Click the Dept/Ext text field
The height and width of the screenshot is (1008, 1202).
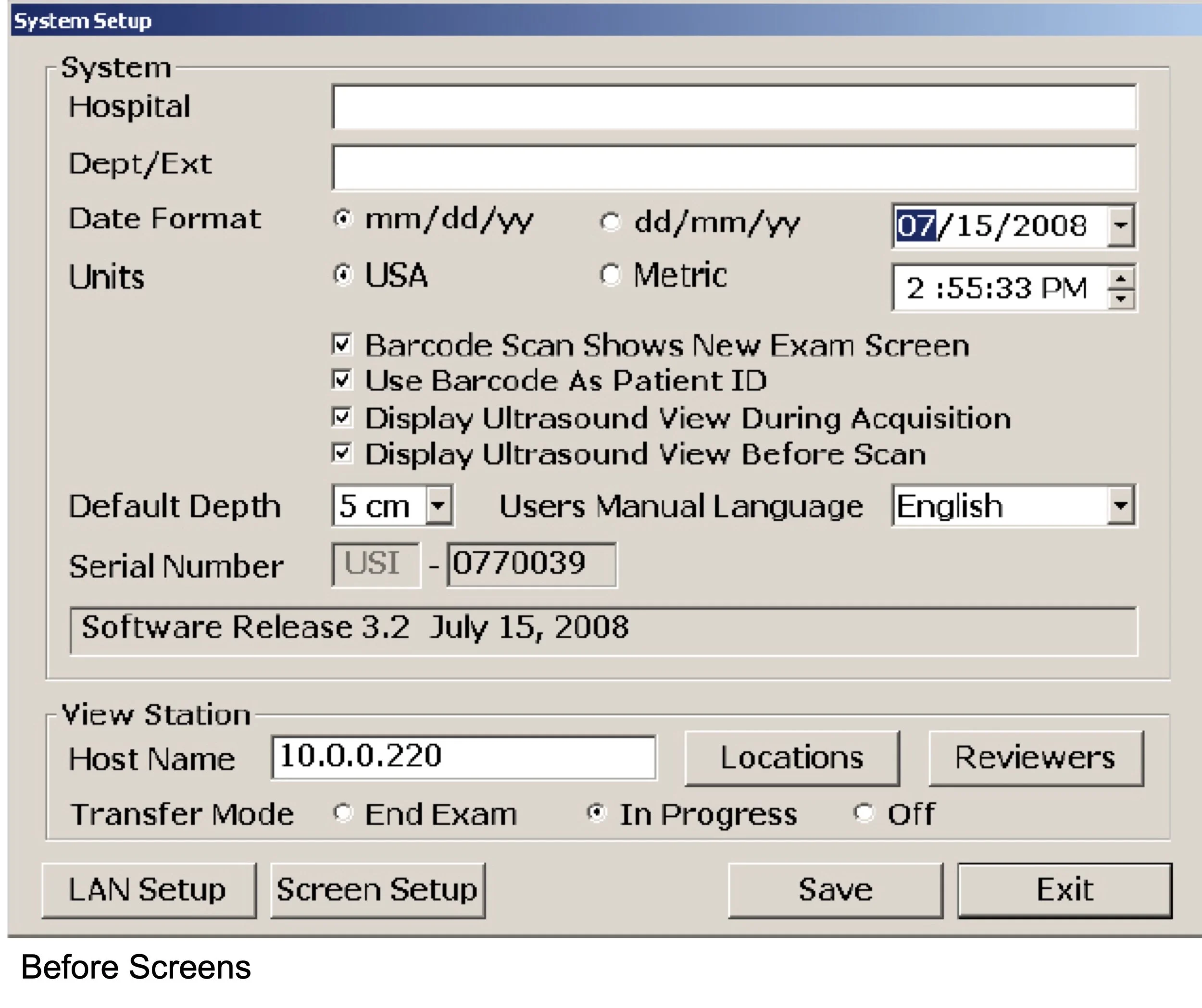(734, 167)
